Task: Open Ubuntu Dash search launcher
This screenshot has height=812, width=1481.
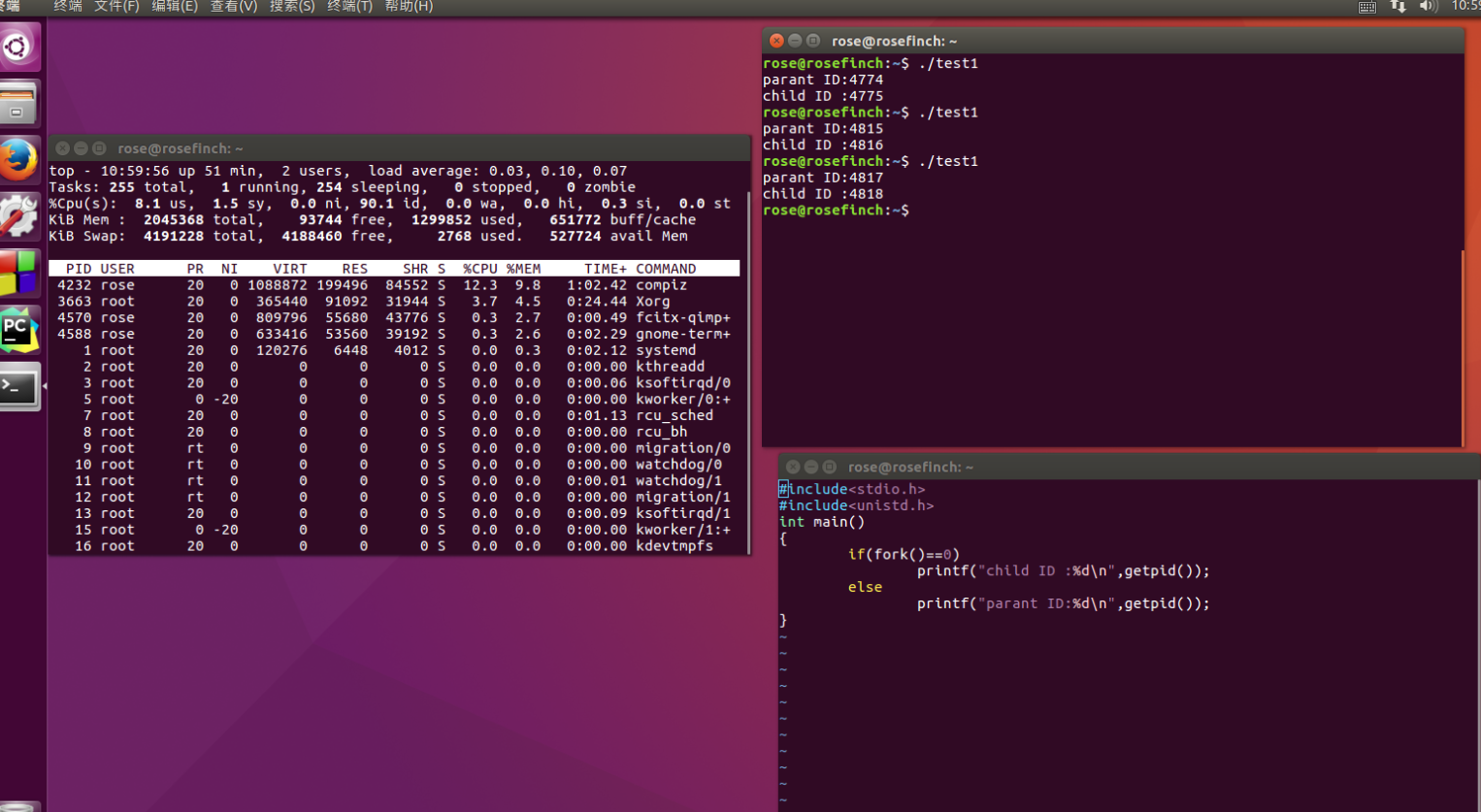Action: coord(18,47)
